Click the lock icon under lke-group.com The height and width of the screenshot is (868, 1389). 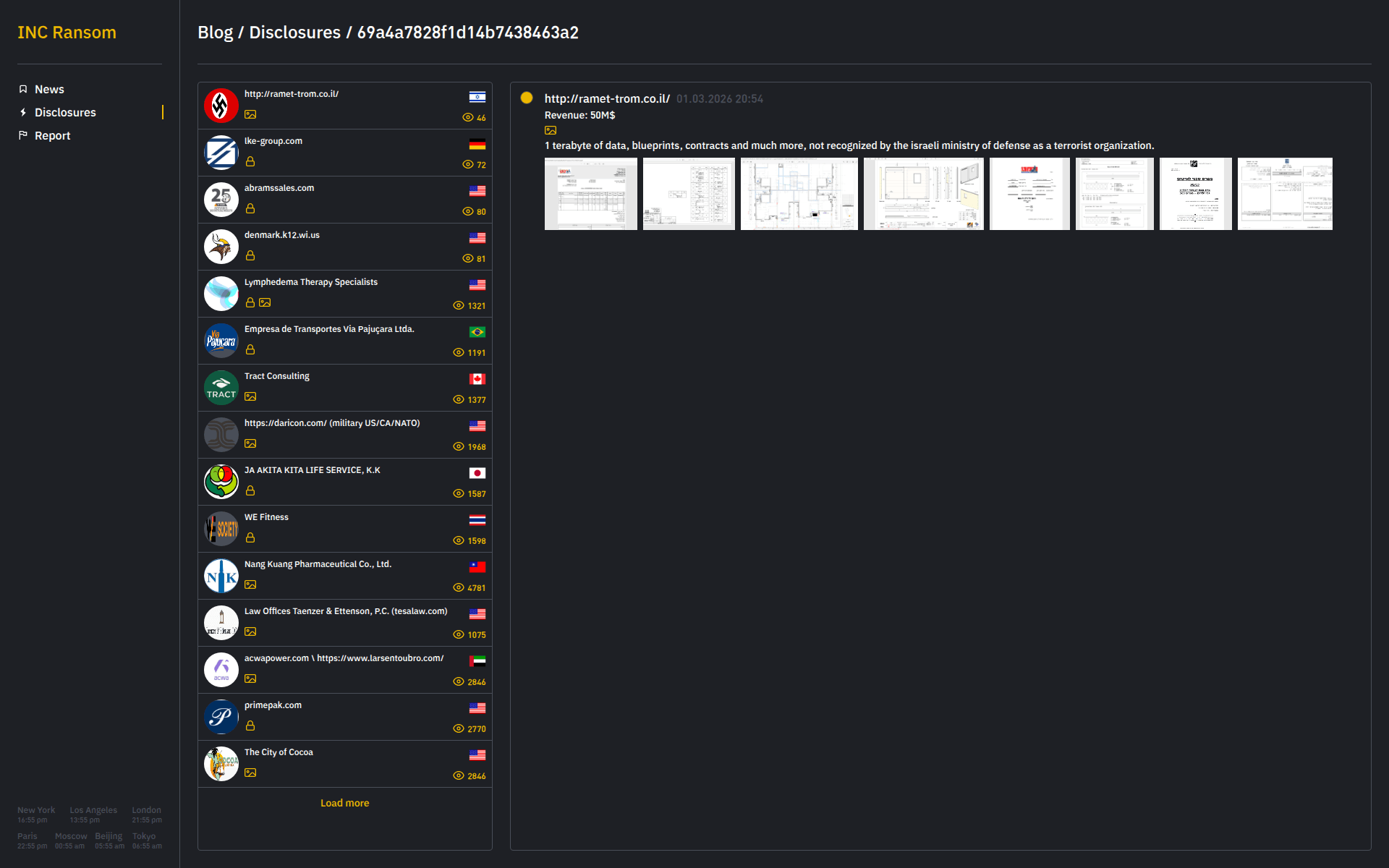tap(250, 161)
